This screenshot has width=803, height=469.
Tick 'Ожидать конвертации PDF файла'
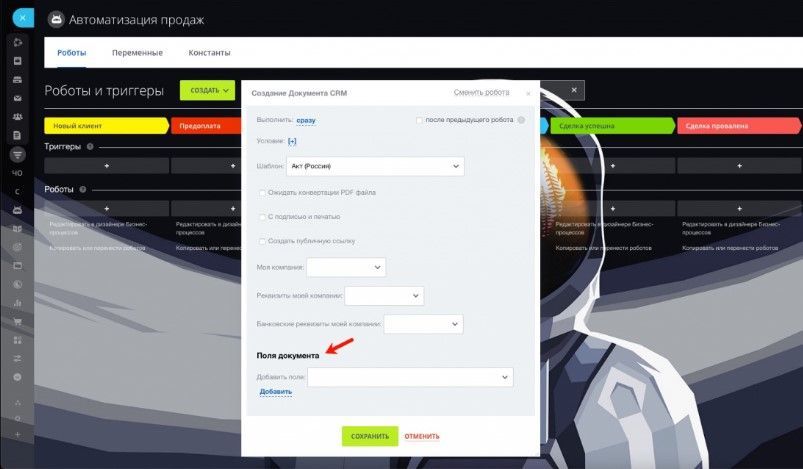[262, 193]
